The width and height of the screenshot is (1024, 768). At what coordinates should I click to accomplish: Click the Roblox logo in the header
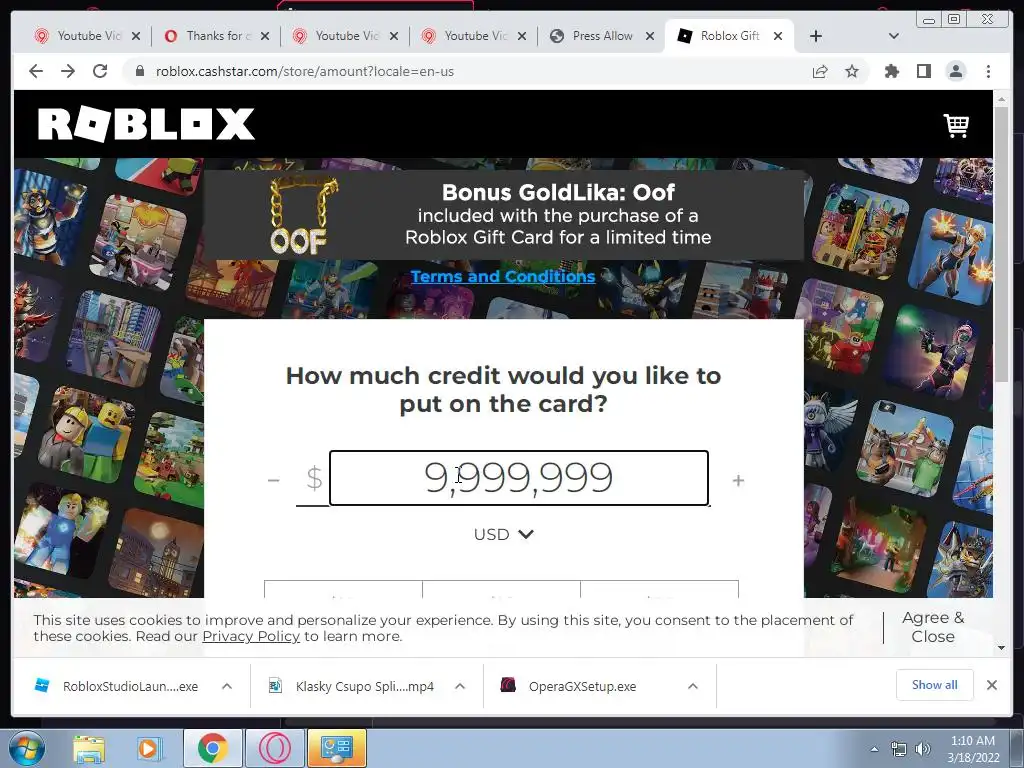(146, 124)
